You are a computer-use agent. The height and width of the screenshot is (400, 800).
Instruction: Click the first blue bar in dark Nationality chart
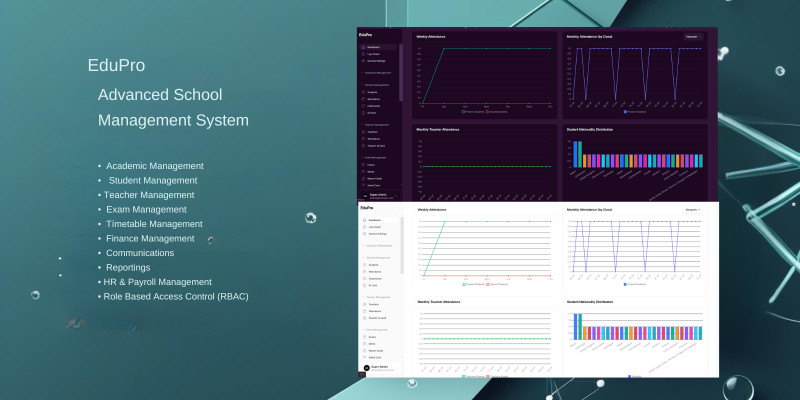pyautogui.click(x=574, y=155)
